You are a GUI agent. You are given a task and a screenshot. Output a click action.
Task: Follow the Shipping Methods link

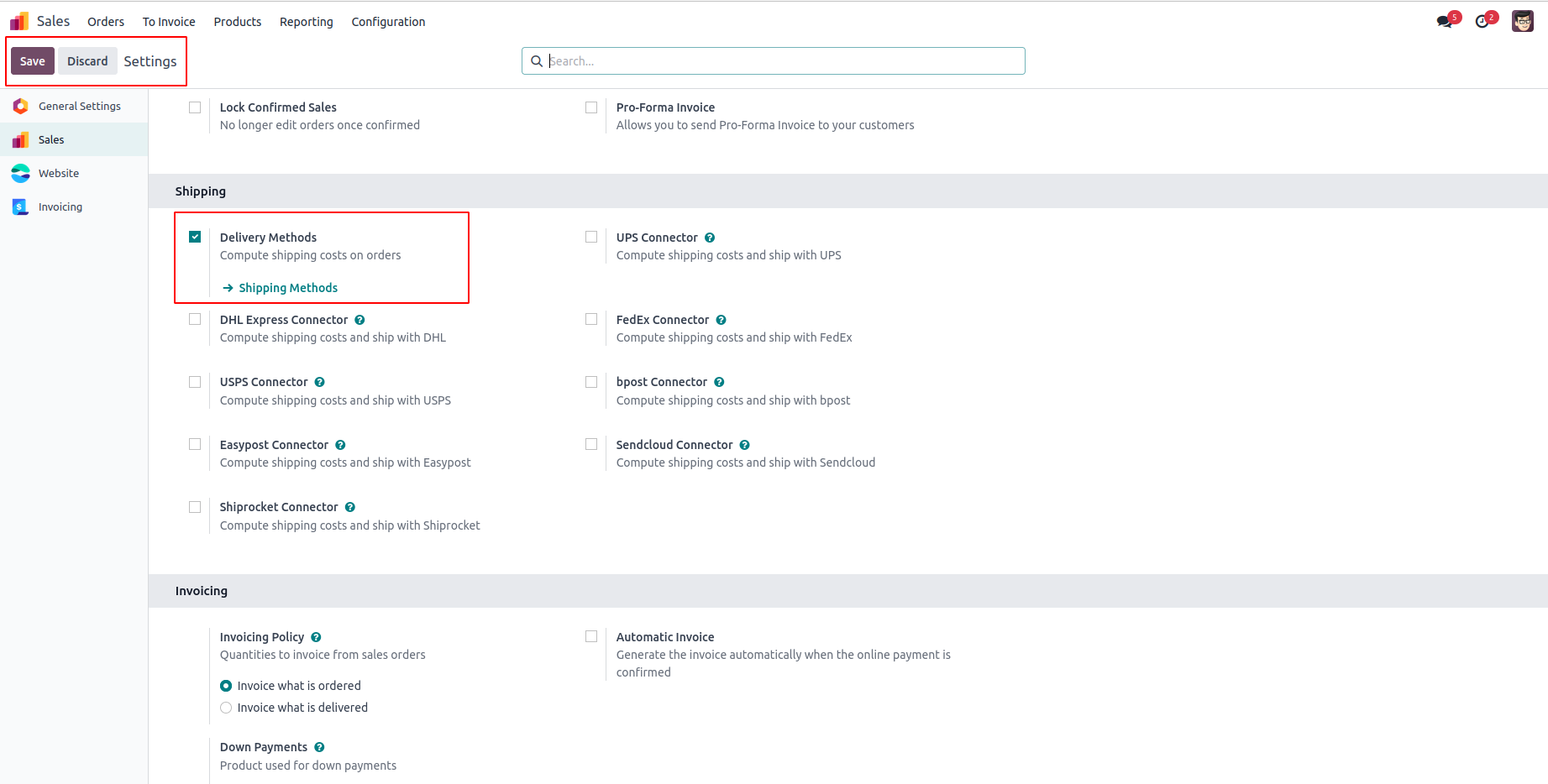pos(288,288)
